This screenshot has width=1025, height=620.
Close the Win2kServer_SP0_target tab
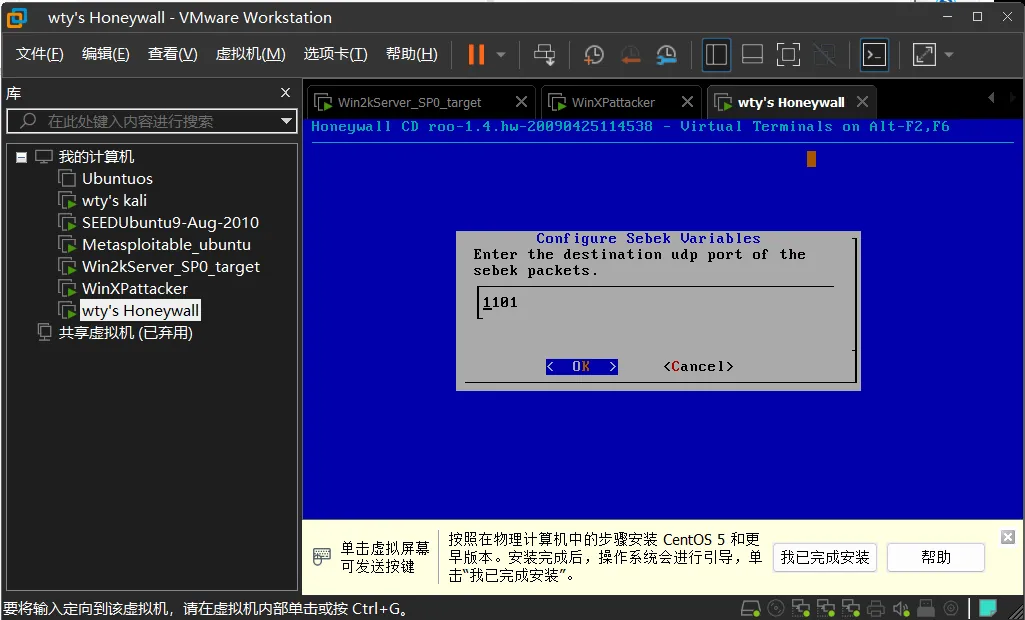[x=521, y=102]
